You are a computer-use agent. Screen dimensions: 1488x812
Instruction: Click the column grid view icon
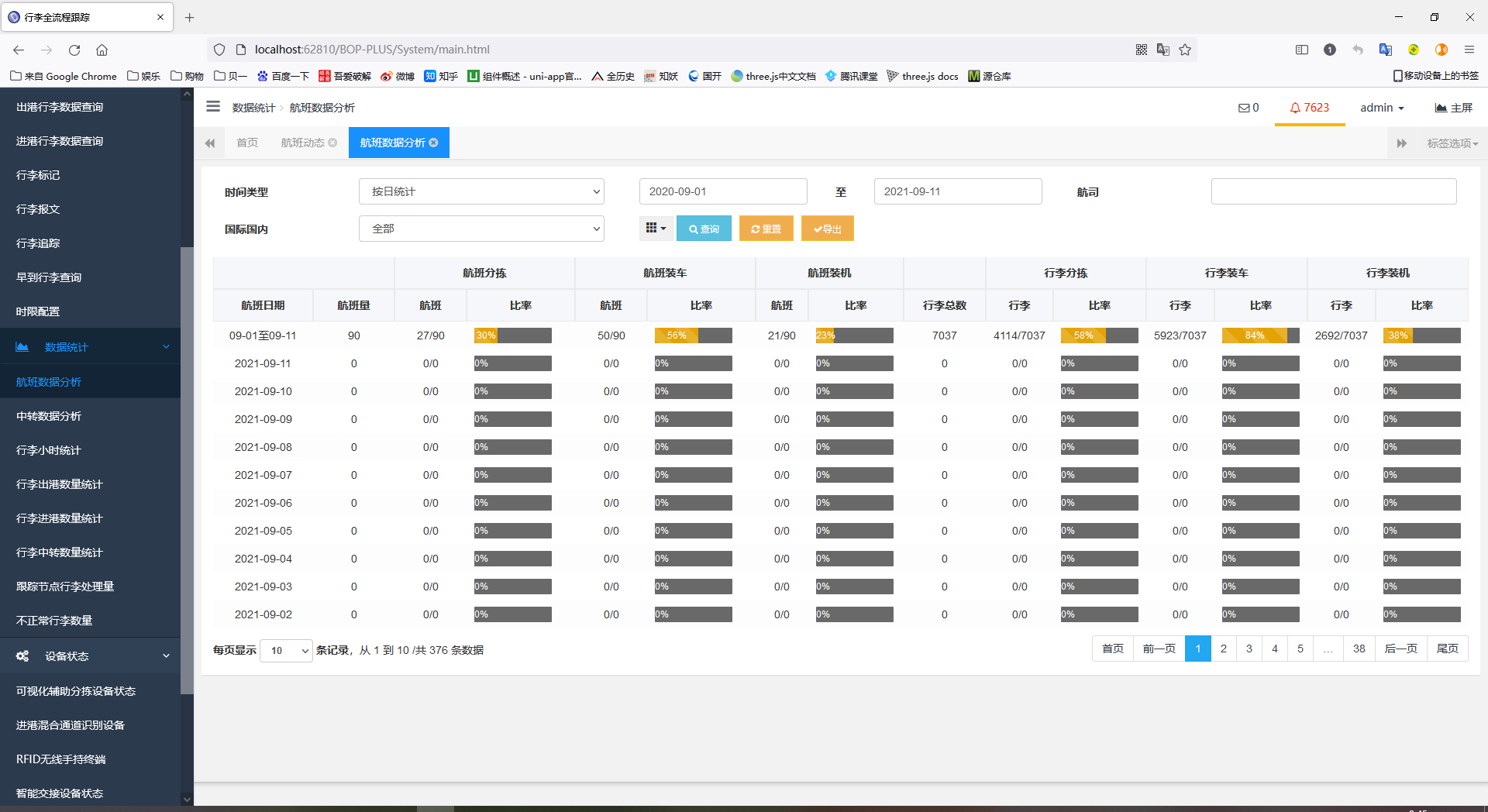[x=656, y=229]
